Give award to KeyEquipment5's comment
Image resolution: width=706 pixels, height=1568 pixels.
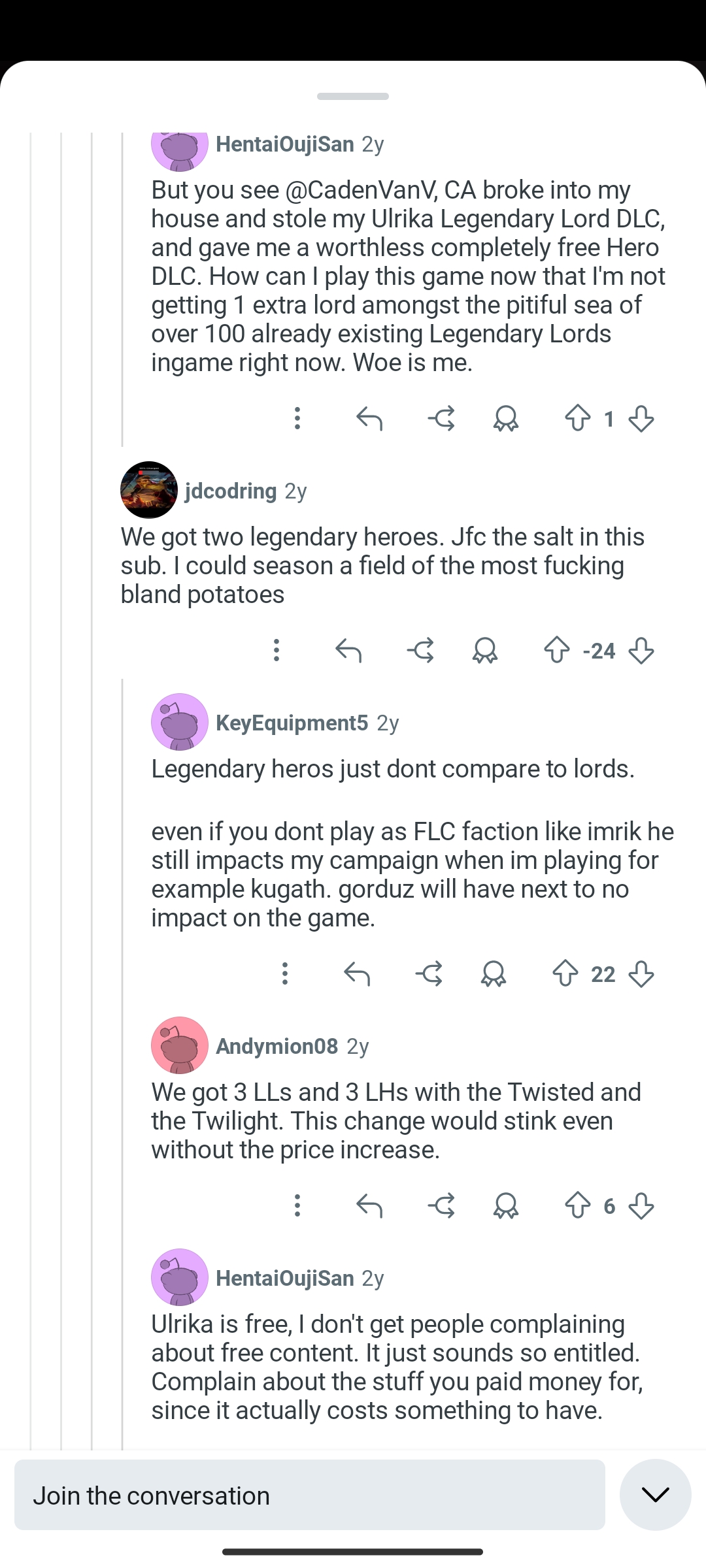pos(494,973)
